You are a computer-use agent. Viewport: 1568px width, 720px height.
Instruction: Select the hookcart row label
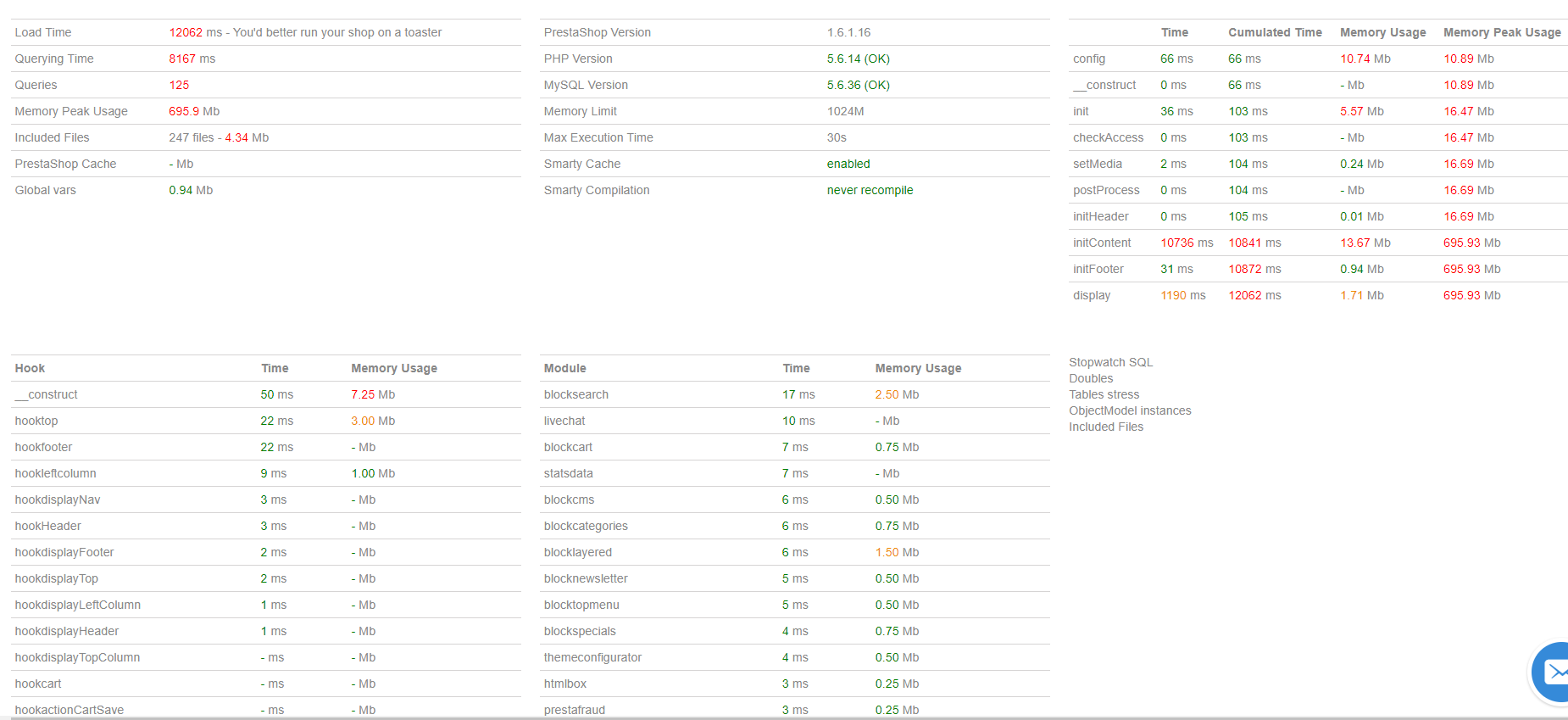[38, 684]
